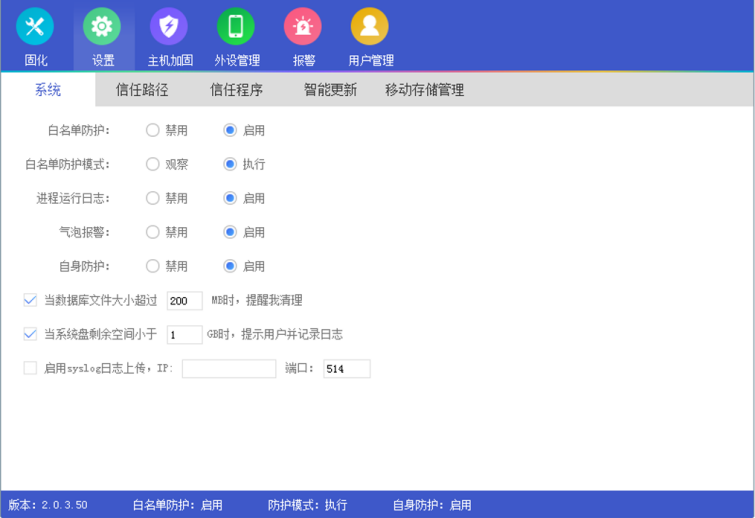Open 用户管理 user icon
755x518 pixels.
(x=370, y=27)
